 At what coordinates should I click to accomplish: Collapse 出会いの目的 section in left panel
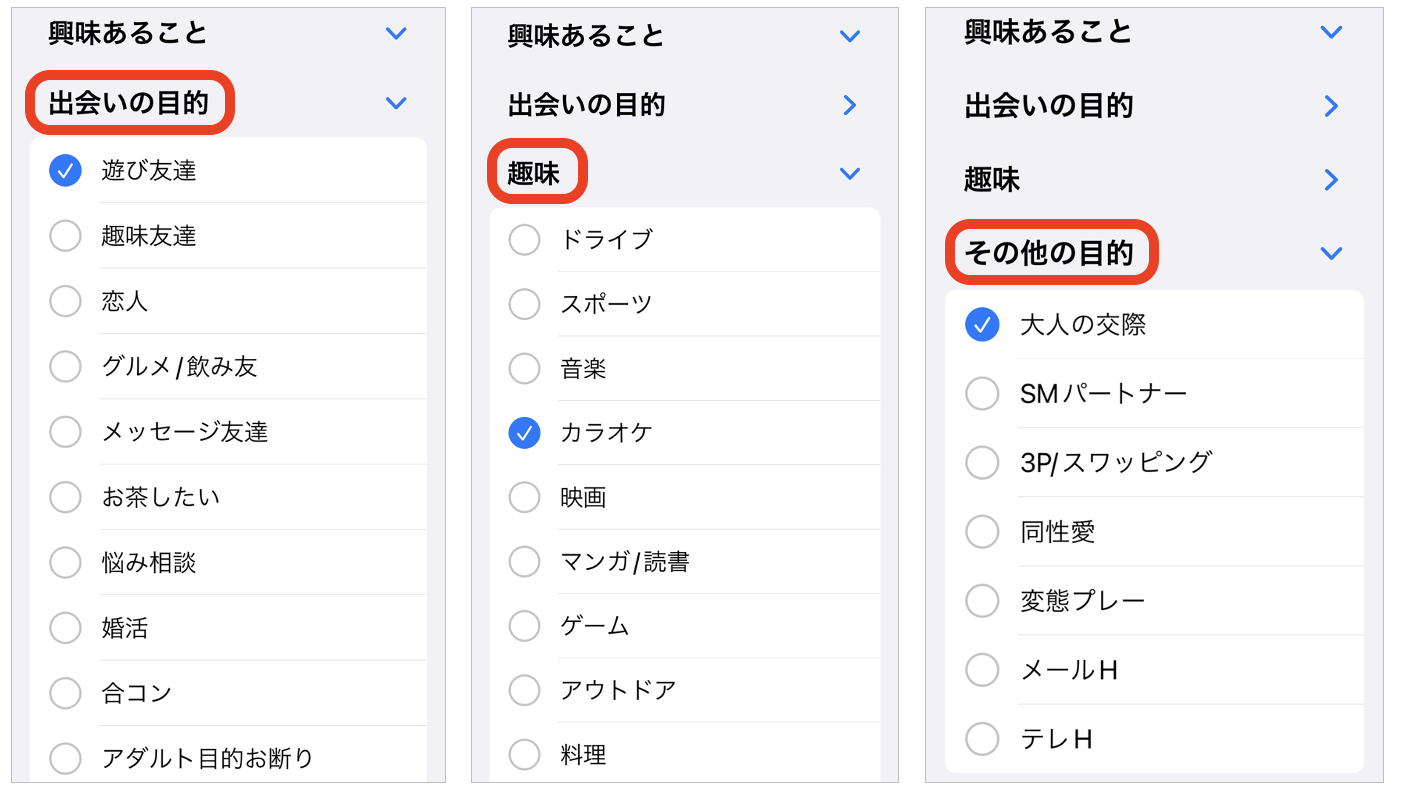tap(396, 103)
